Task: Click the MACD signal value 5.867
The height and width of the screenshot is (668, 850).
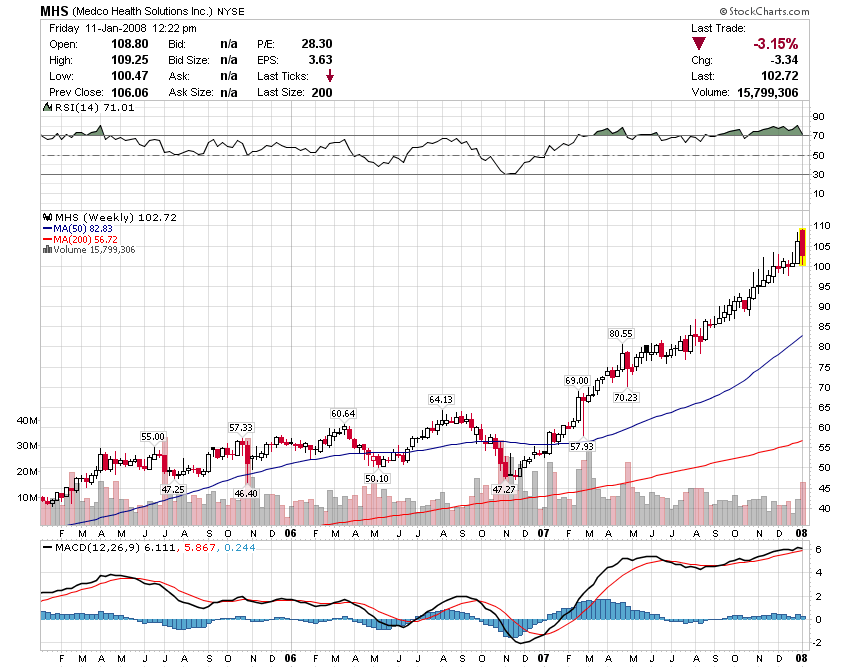Action: tap(198, 548)
